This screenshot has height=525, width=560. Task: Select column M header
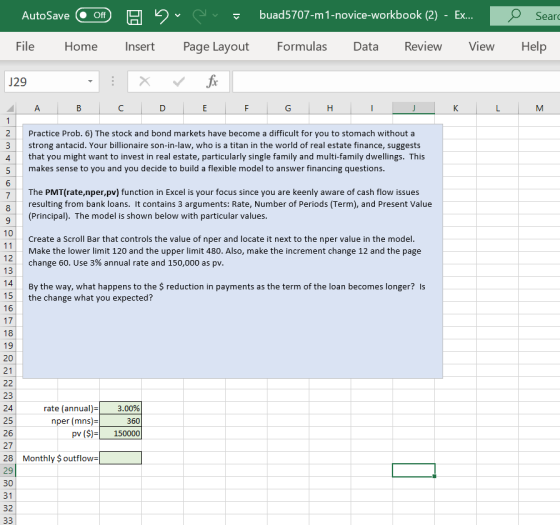pyautogui.click(x=539, y=108)
